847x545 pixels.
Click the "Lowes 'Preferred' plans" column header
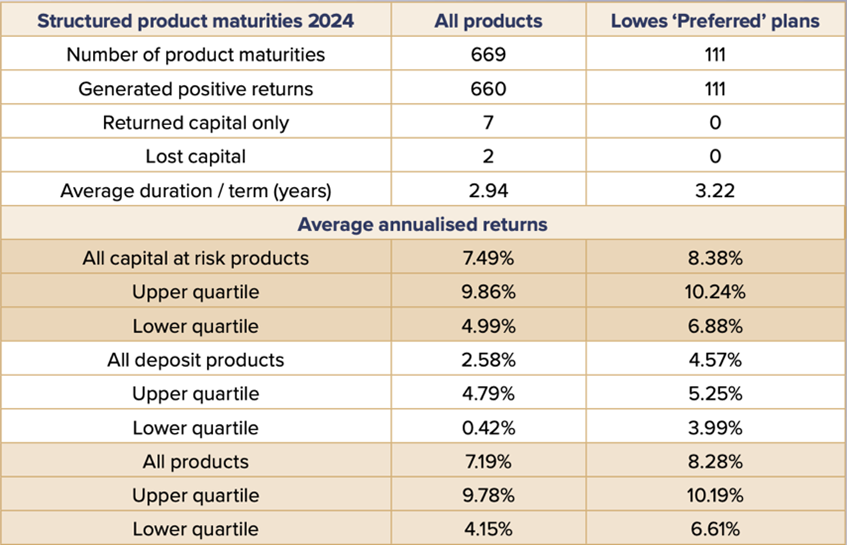715,20
